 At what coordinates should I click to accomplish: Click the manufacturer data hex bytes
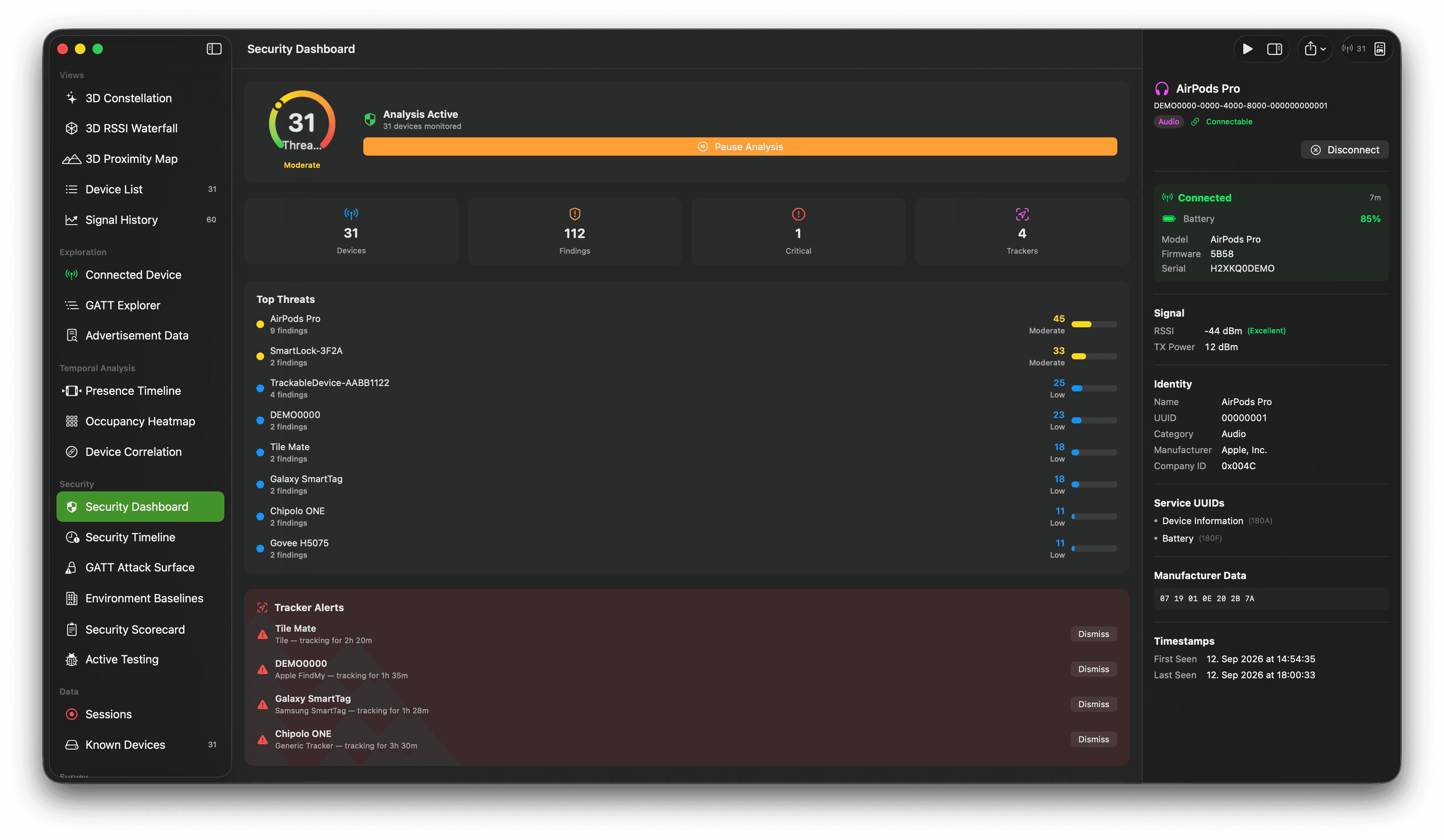[x=1207, y=599]
